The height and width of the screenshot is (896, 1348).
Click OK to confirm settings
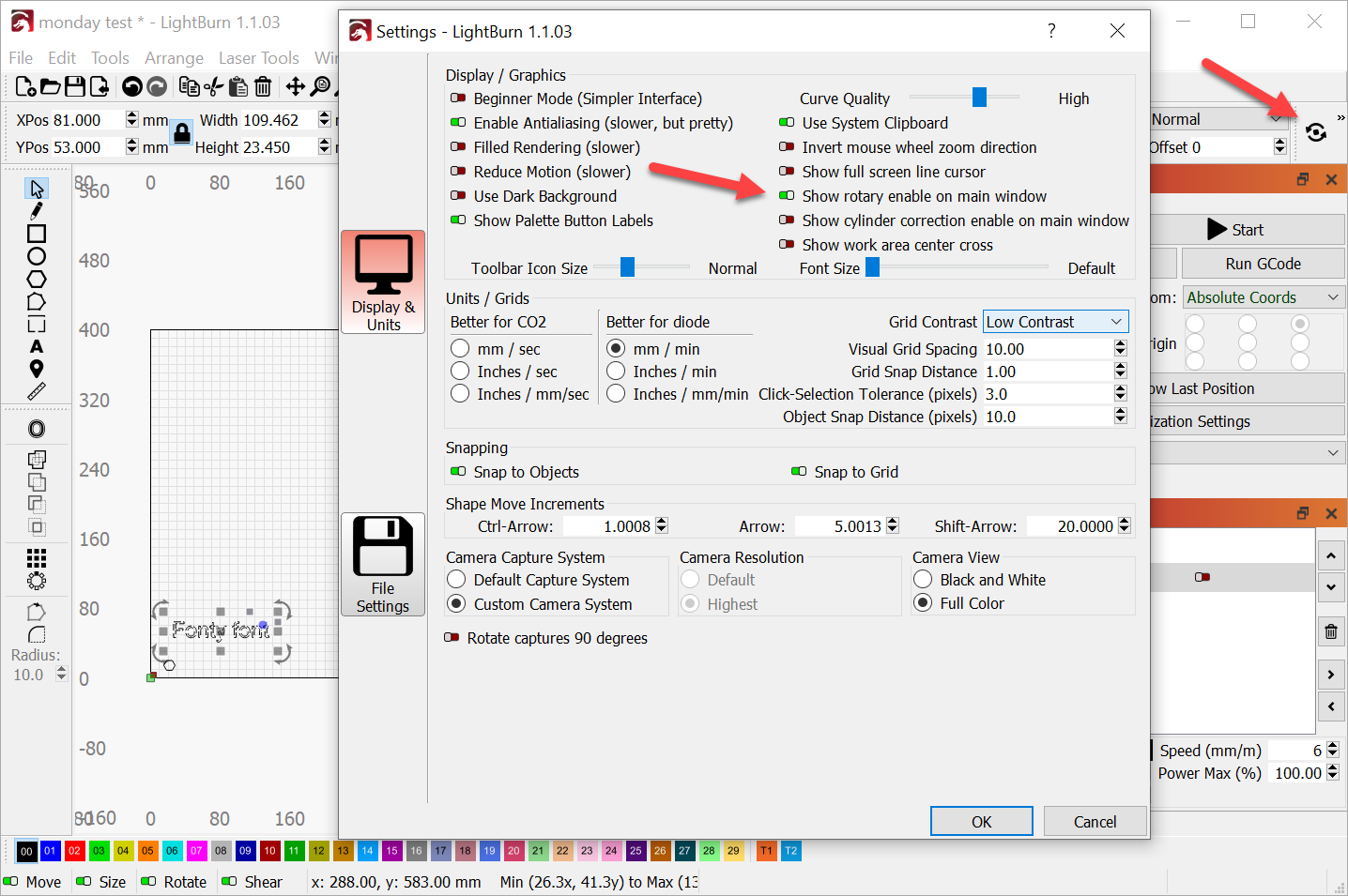point(981,821)
